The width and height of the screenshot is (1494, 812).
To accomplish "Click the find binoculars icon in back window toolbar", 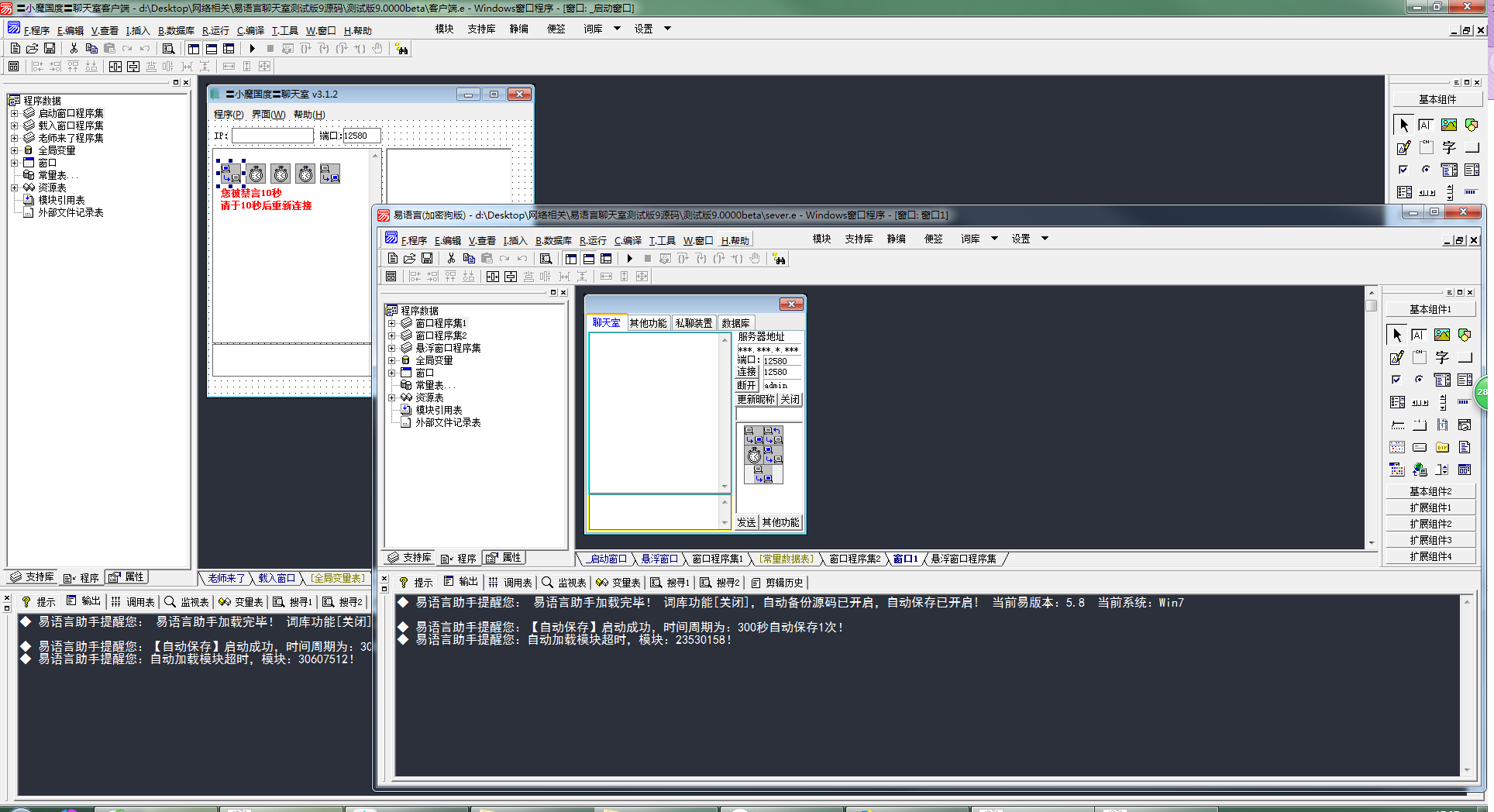I will 401,49.
